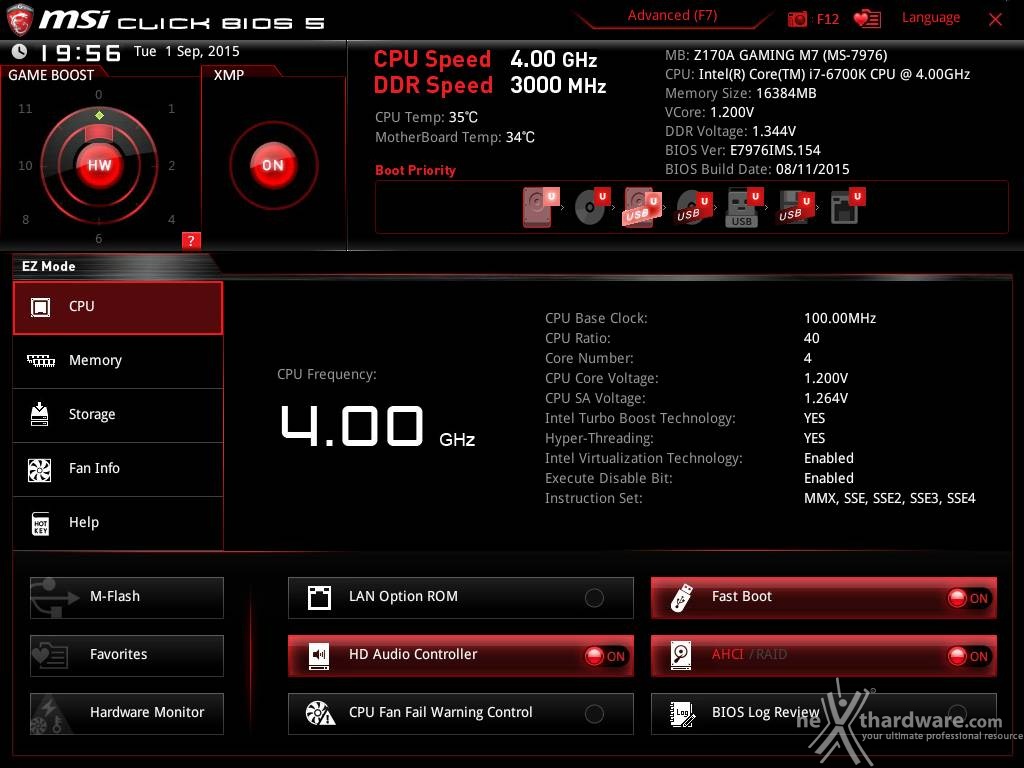Click the CPU Ratio value 40
1024x768 pixels.
811,338
